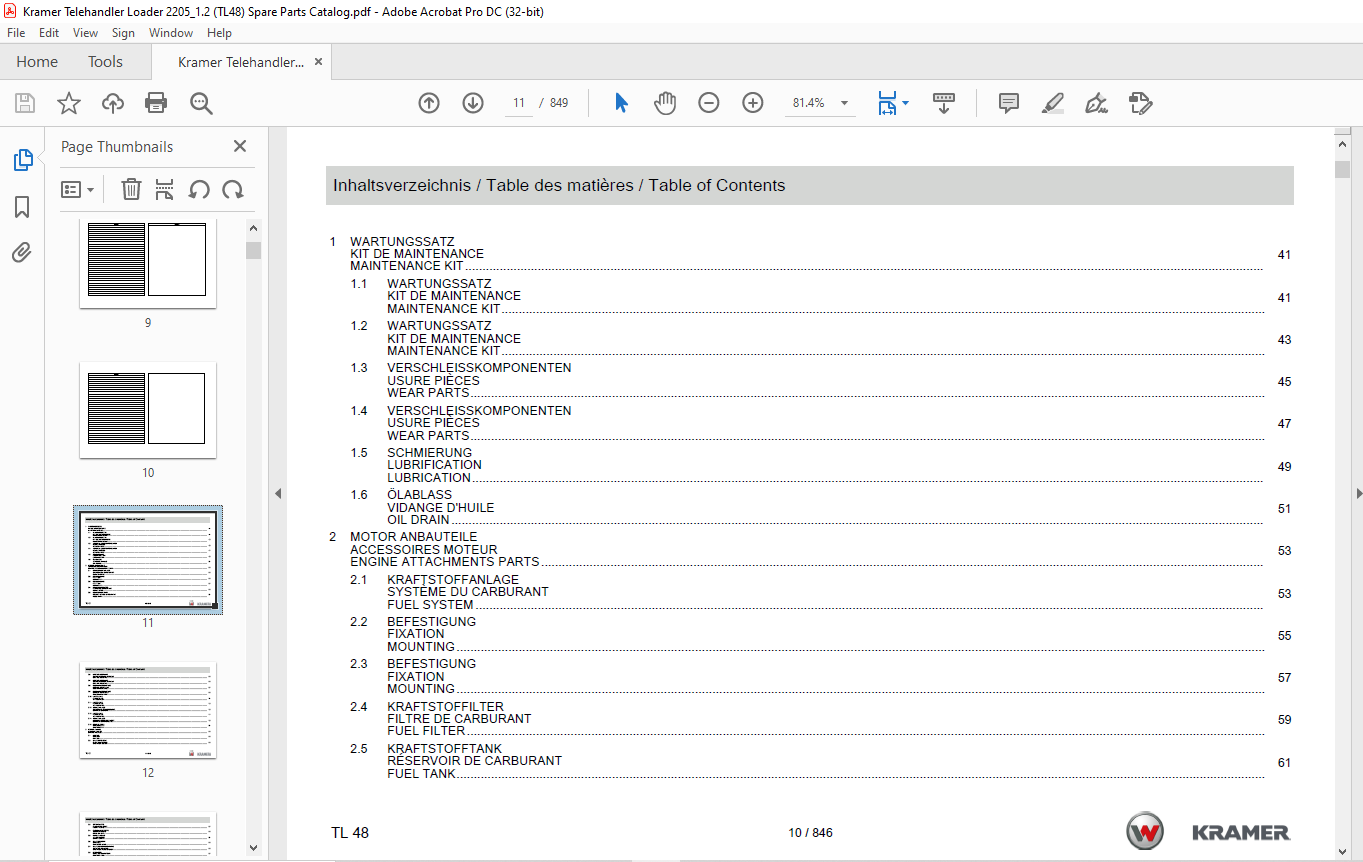Collapse the left navigation pane arrow
Viewport: 1363px width, 862px height.
[278, 493]
